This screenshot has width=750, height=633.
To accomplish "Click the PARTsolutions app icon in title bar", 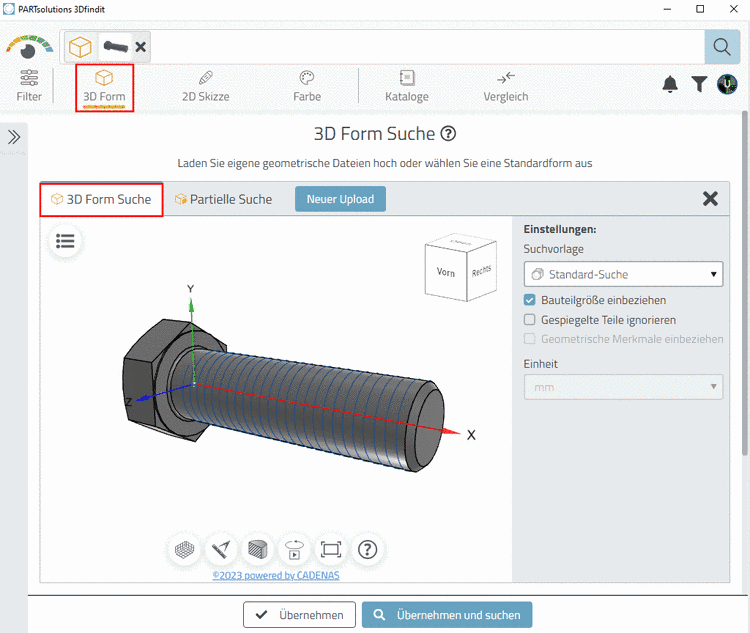I will [9, 9].
